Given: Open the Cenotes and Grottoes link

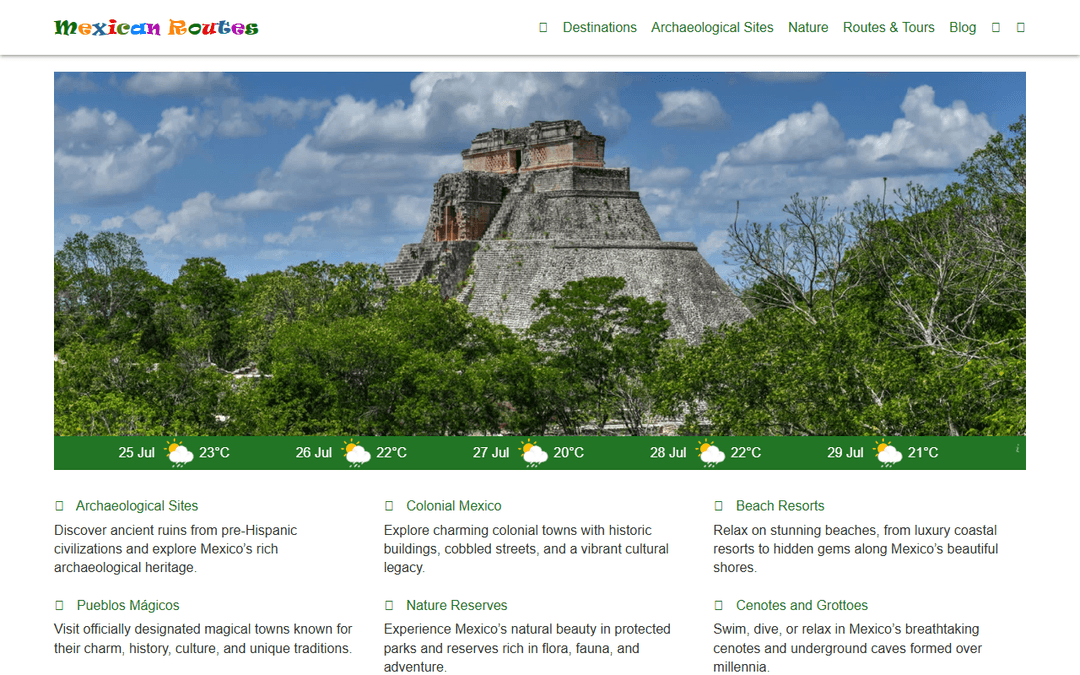Looking at the screenshot, I should coord(802,605).
